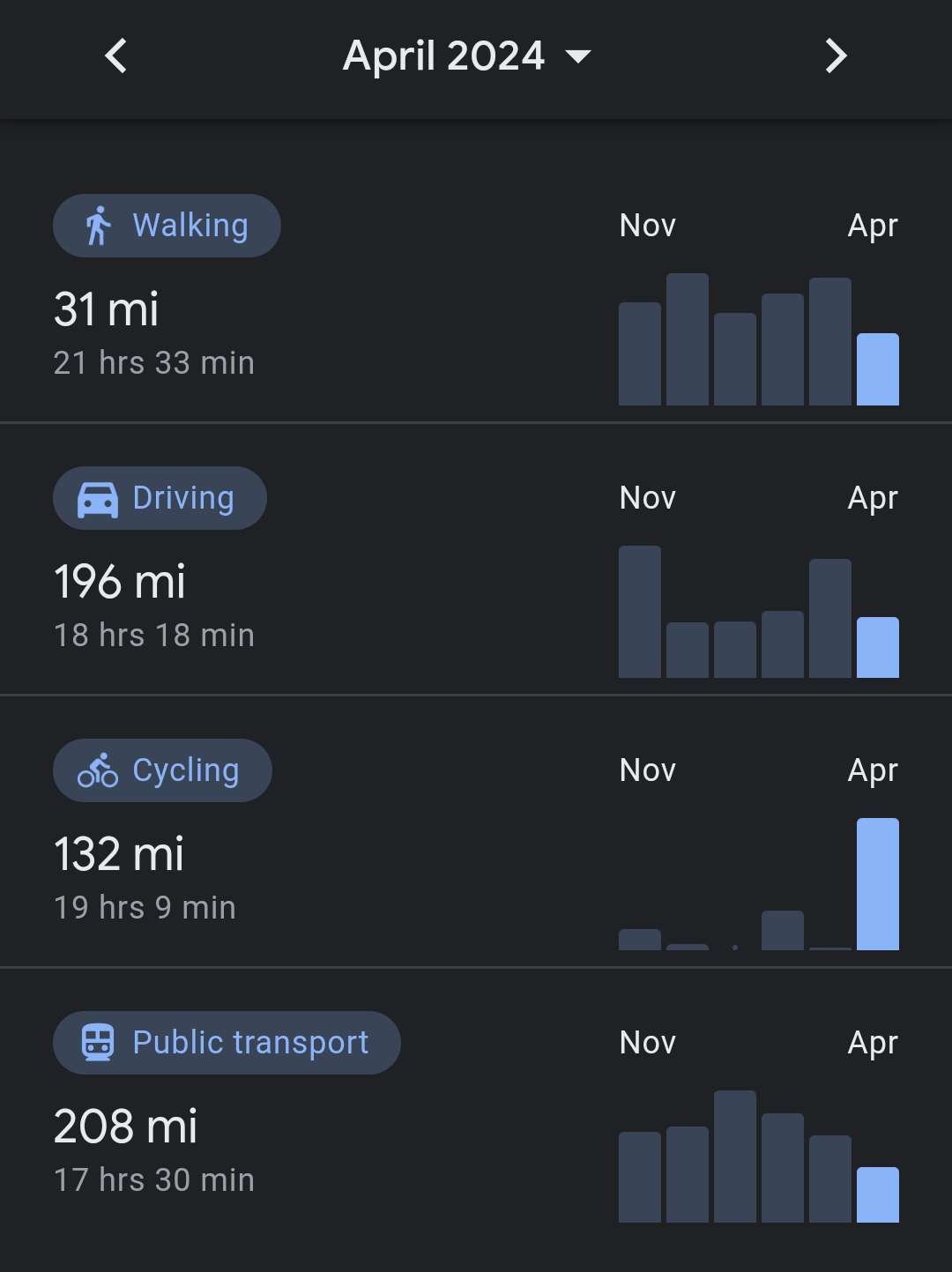Click the train icon in Public transport chip
952x1272 pixels.
pos(98,1043)
